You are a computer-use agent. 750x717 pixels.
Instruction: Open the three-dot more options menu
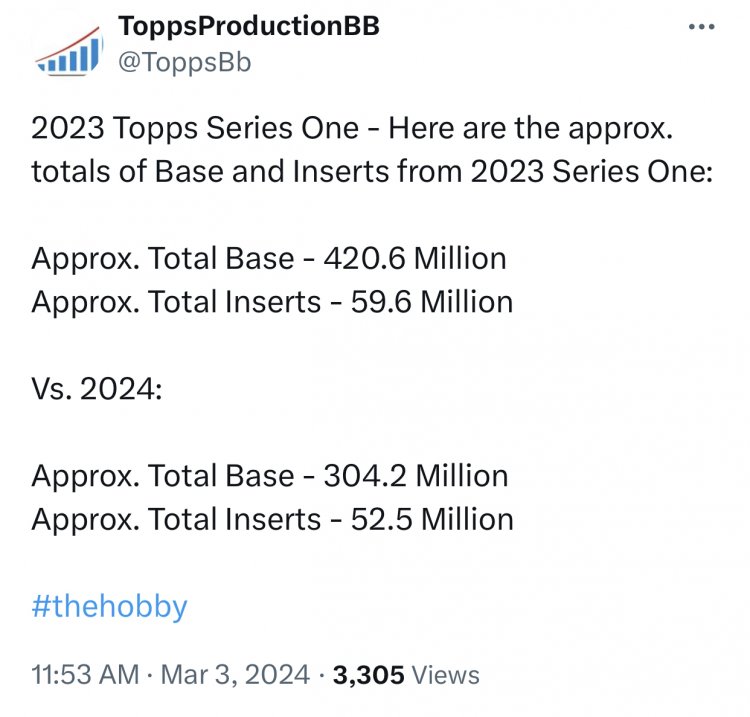(x=702, y=27)
